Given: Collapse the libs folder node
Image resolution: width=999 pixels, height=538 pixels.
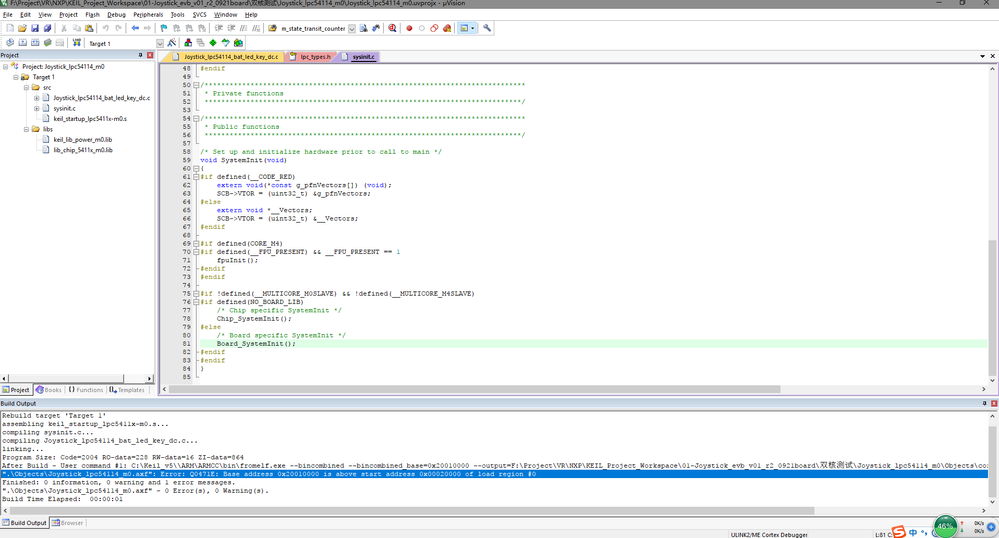Looking at the screenshot, I should [26, 129].
